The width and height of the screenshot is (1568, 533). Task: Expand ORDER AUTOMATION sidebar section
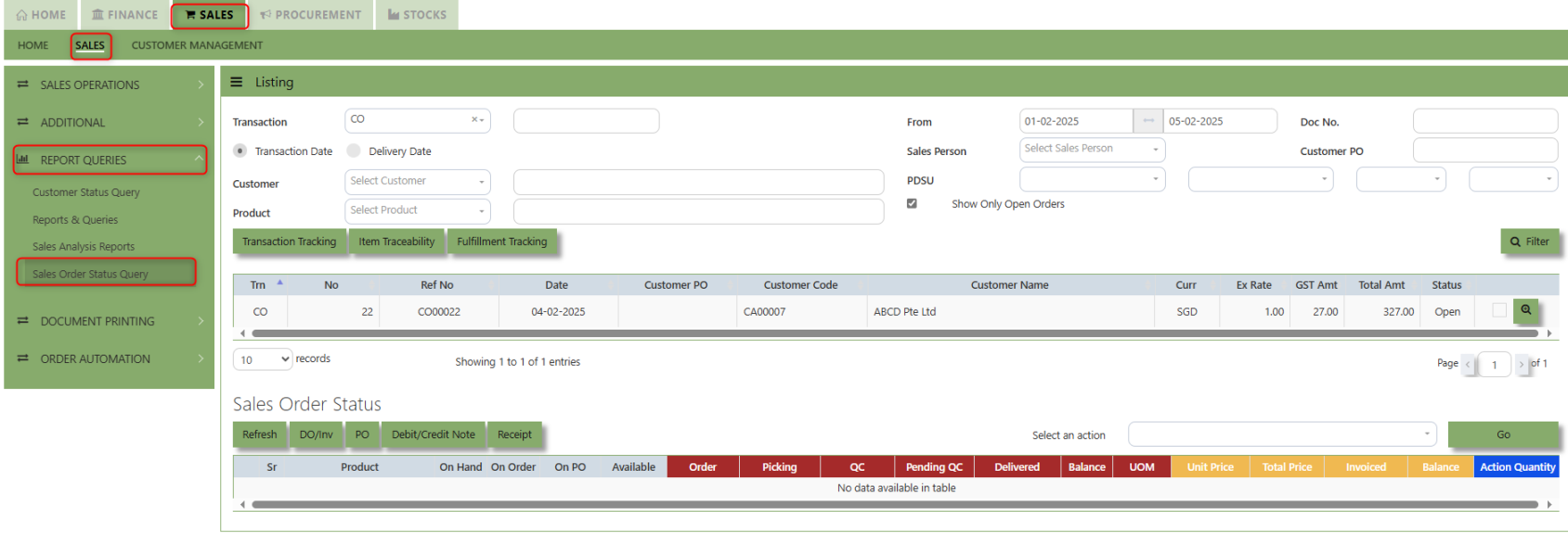coord(110,359)
